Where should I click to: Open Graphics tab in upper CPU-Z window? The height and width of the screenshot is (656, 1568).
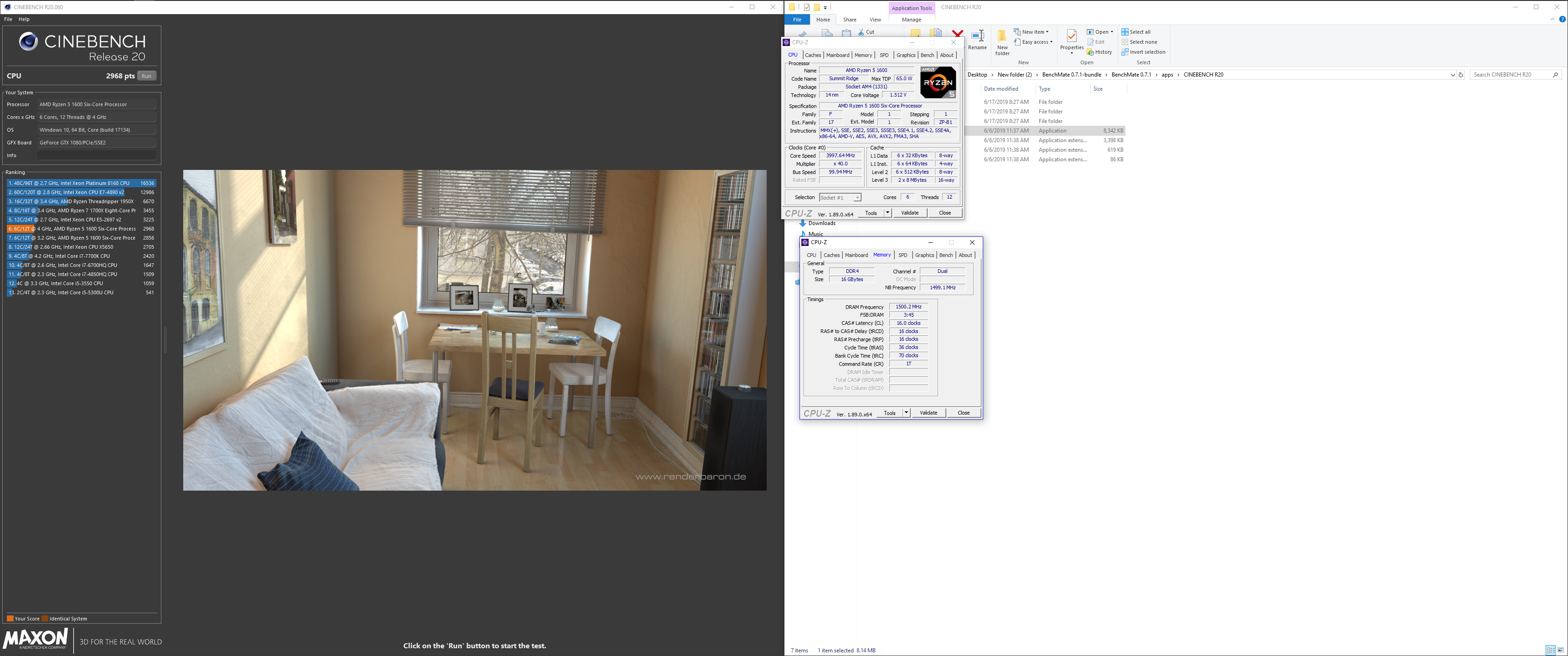tap(906, 56)
